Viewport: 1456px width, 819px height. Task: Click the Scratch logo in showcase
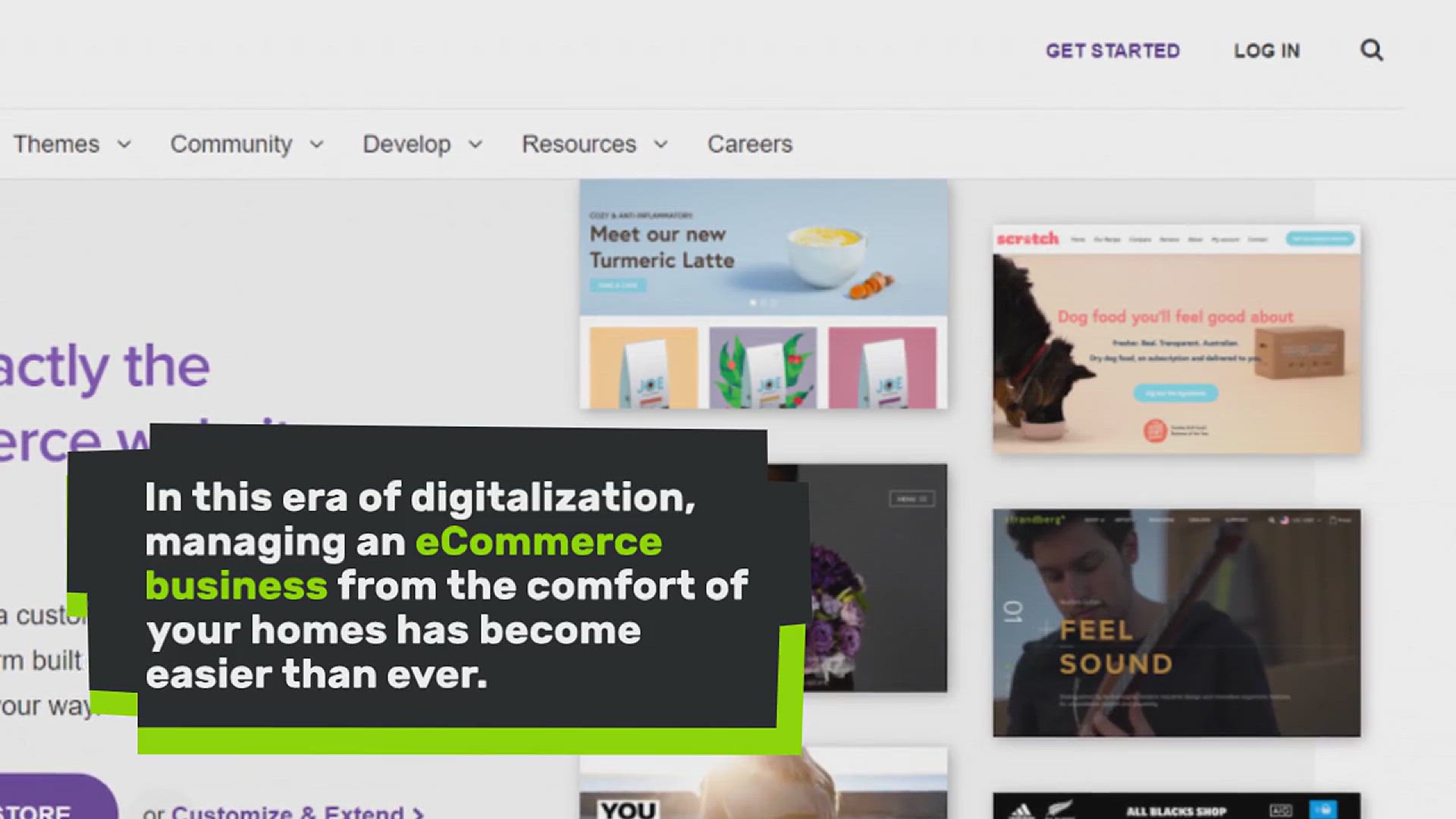[x=1028, y=239]
